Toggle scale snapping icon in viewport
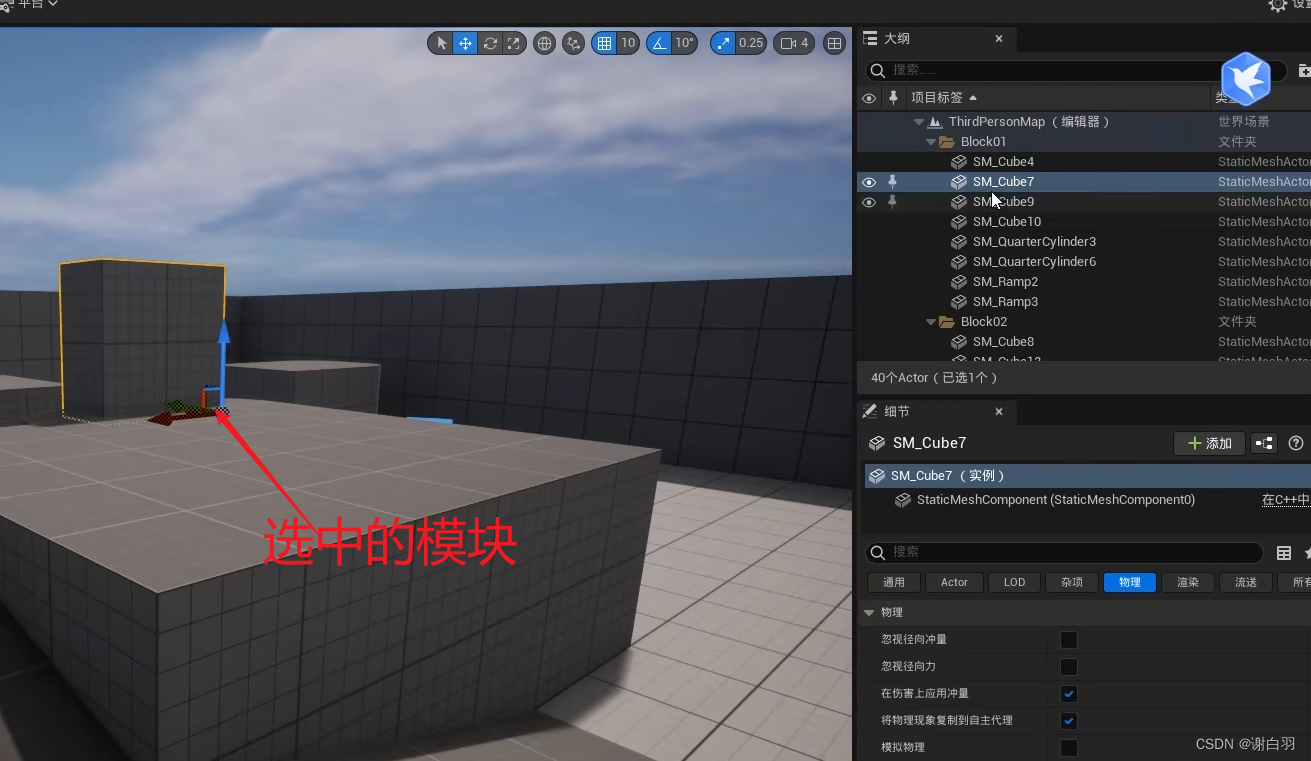Screen dimensions: 1311x761 [x=724, y=43]
